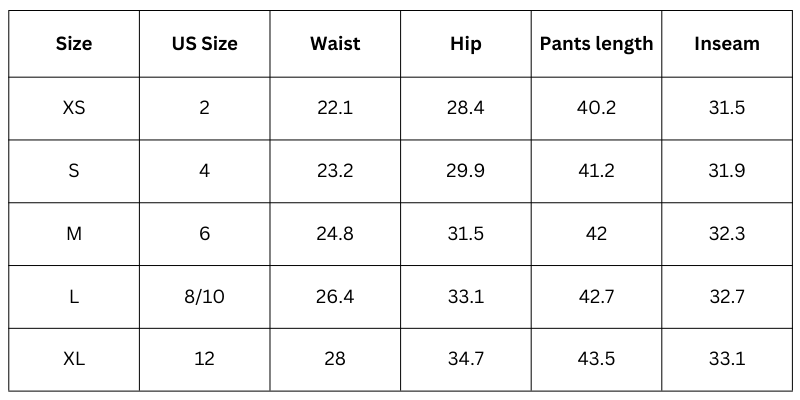Select the 8/10 US size cell
Screen dimensions: 800x400
tap(204, 296)
